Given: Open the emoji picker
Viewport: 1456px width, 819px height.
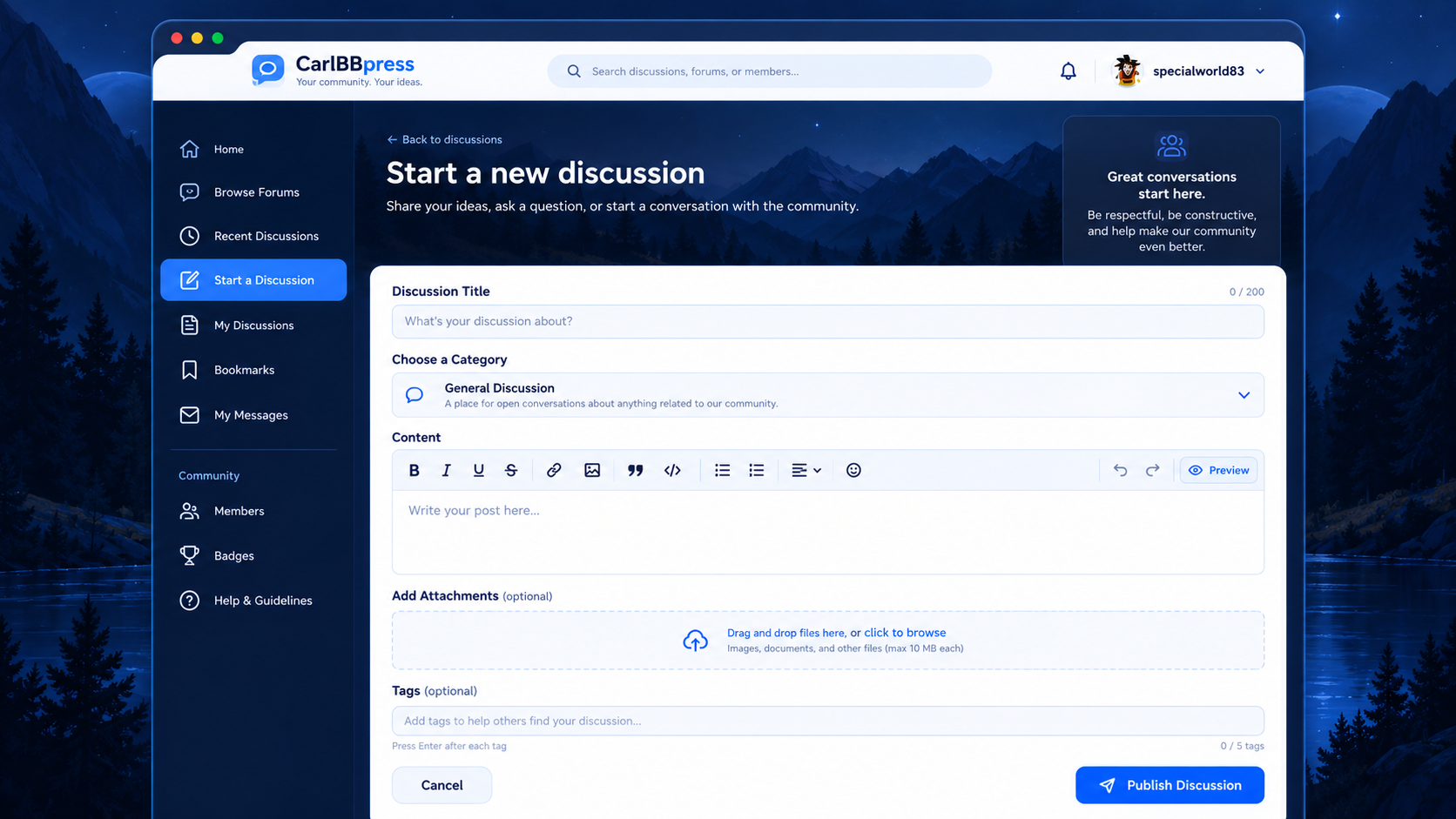Looking at the screenshot, I should click(853, 470).
